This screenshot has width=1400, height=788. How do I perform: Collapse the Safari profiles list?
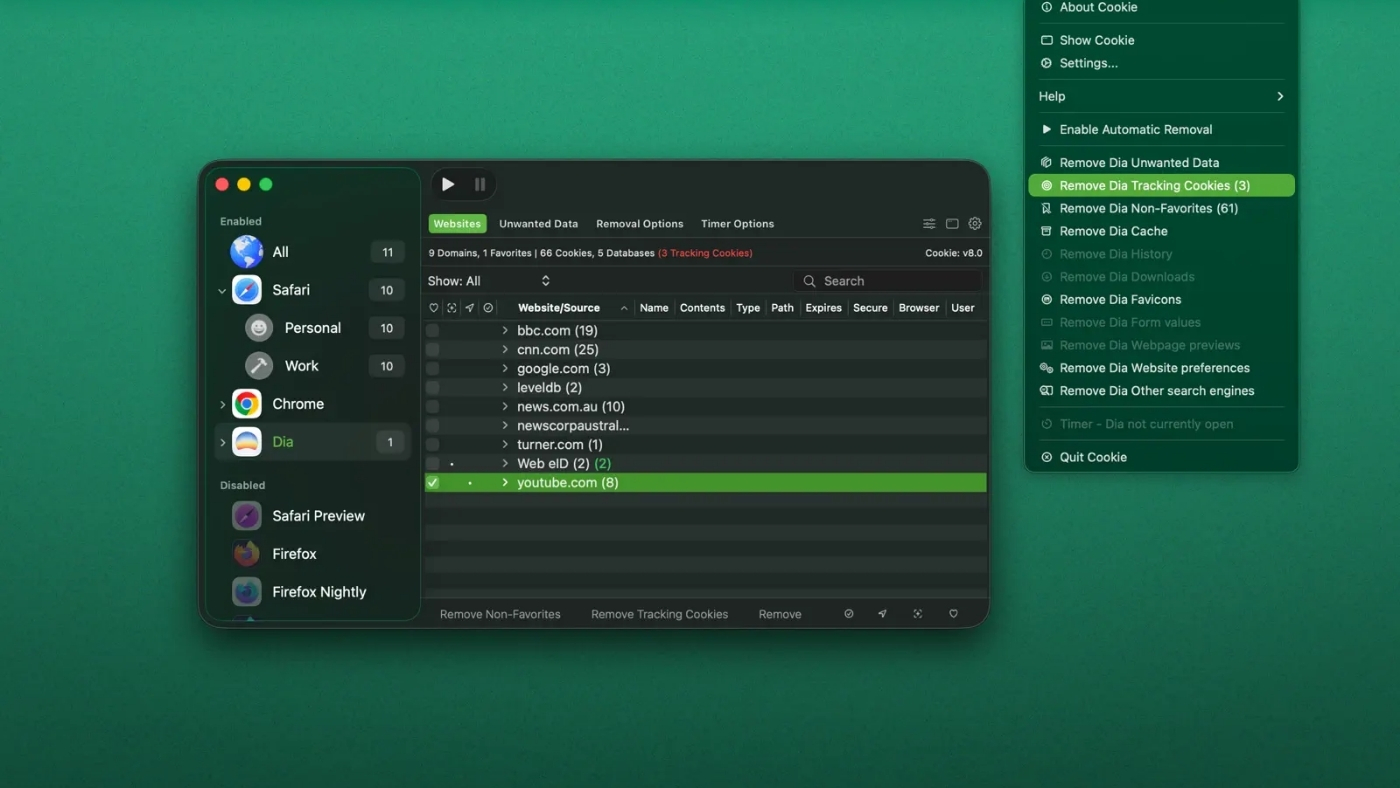coord(222,291)
